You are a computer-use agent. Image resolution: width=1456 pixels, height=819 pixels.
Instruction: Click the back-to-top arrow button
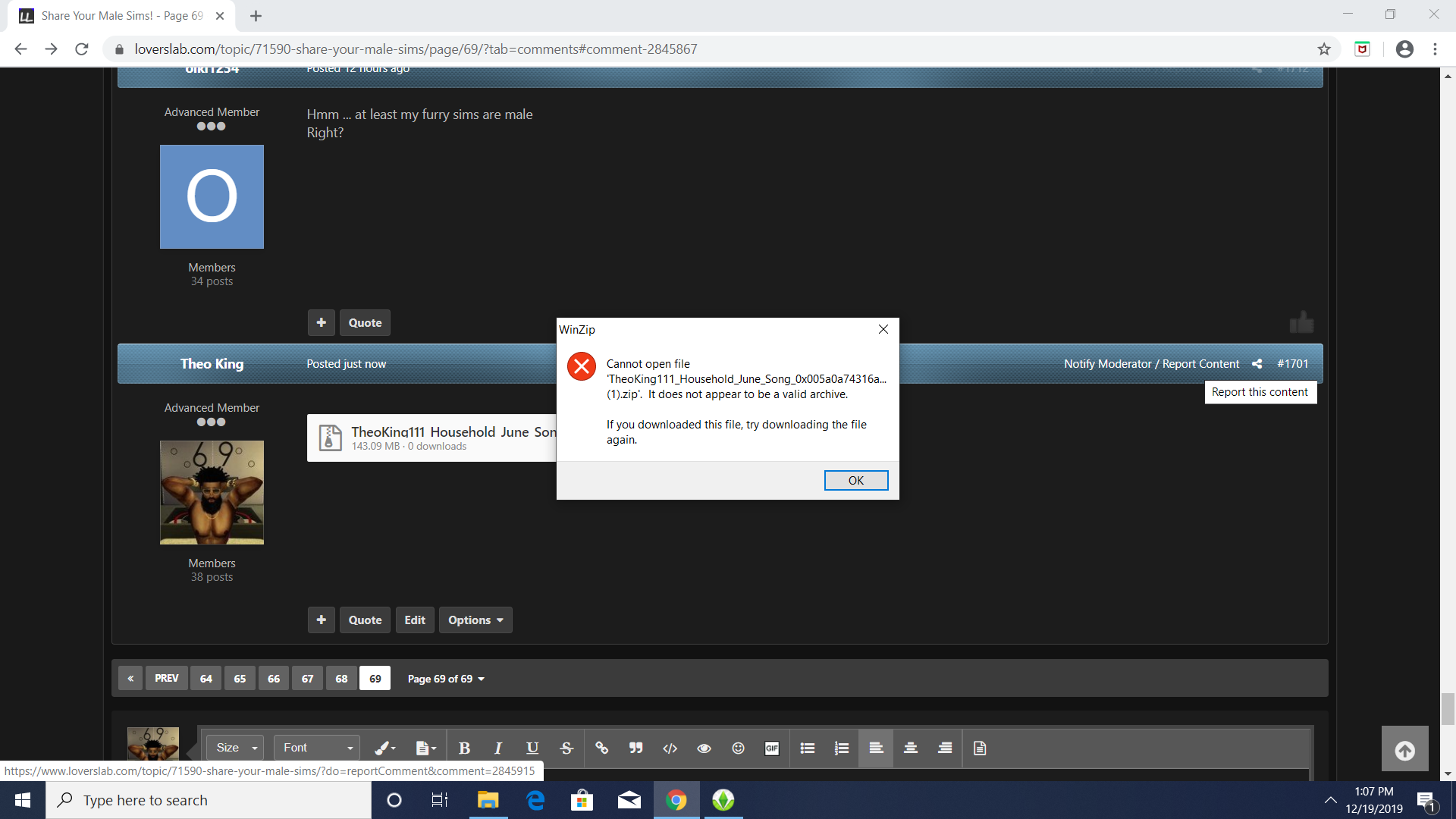click(x=1404, y=749)
